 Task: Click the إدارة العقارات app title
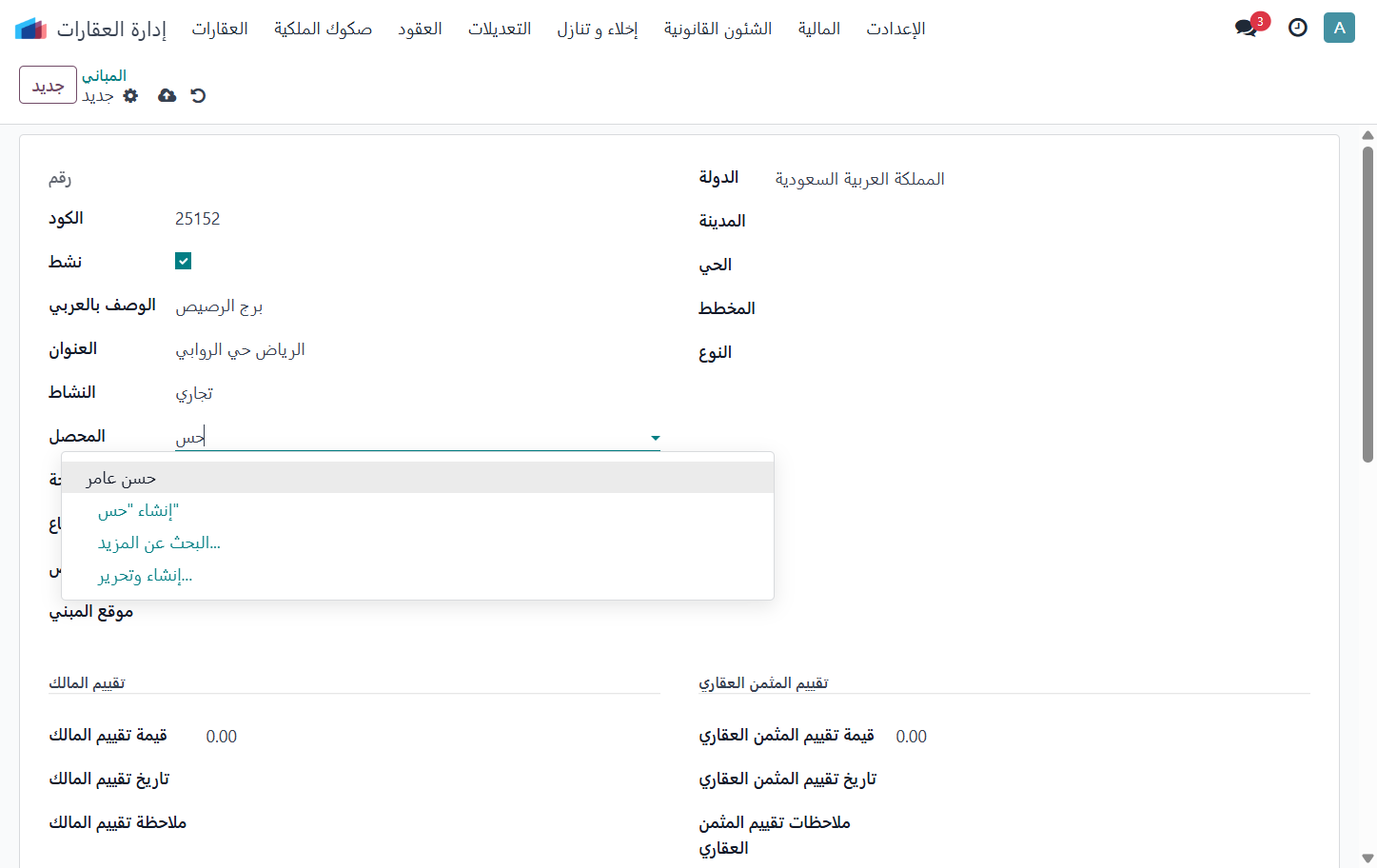[111, 29]
